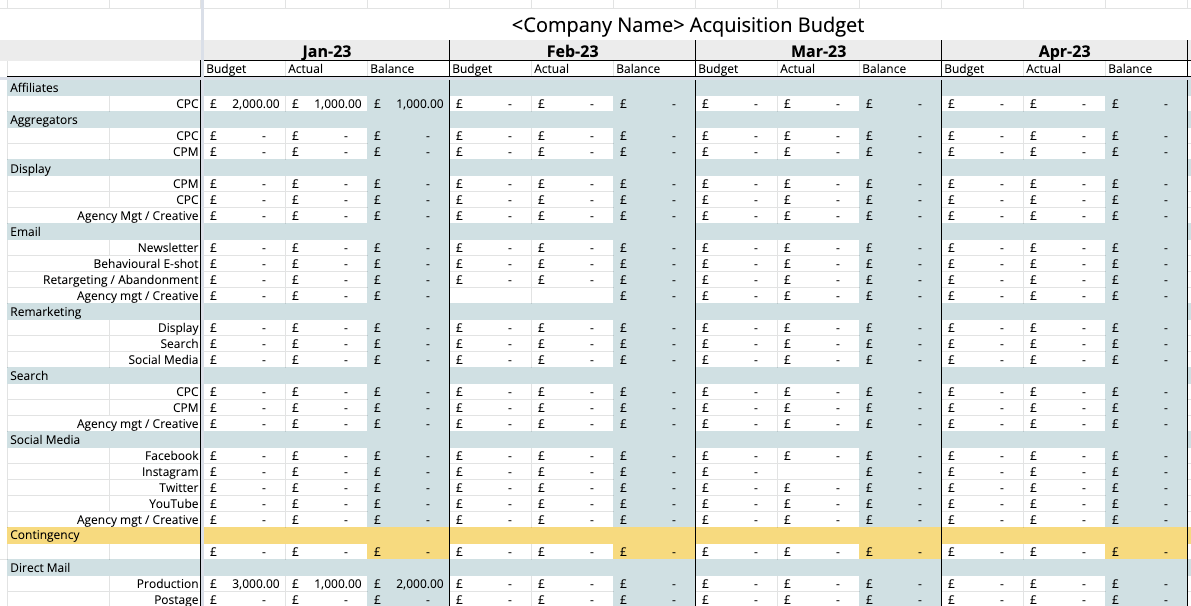Select the Instagram row label
Viewport: 1191px width, 606px height.
coord(170,472)
